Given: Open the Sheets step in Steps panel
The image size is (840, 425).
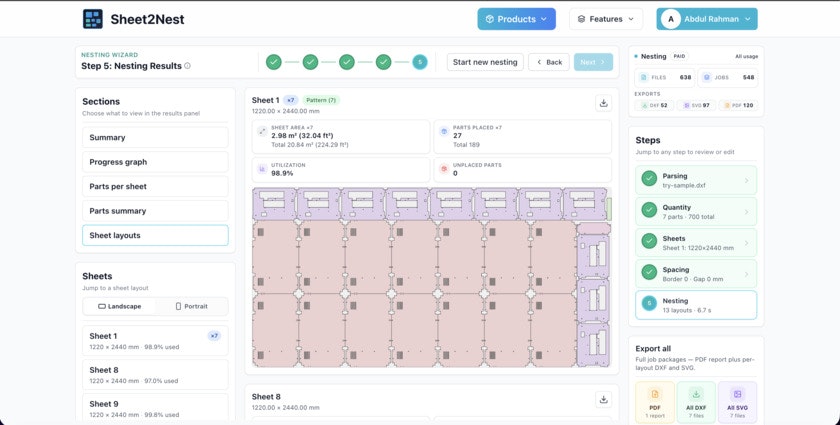Looking at the screenshot, I should pyautogui.click(x=696, y=242).
